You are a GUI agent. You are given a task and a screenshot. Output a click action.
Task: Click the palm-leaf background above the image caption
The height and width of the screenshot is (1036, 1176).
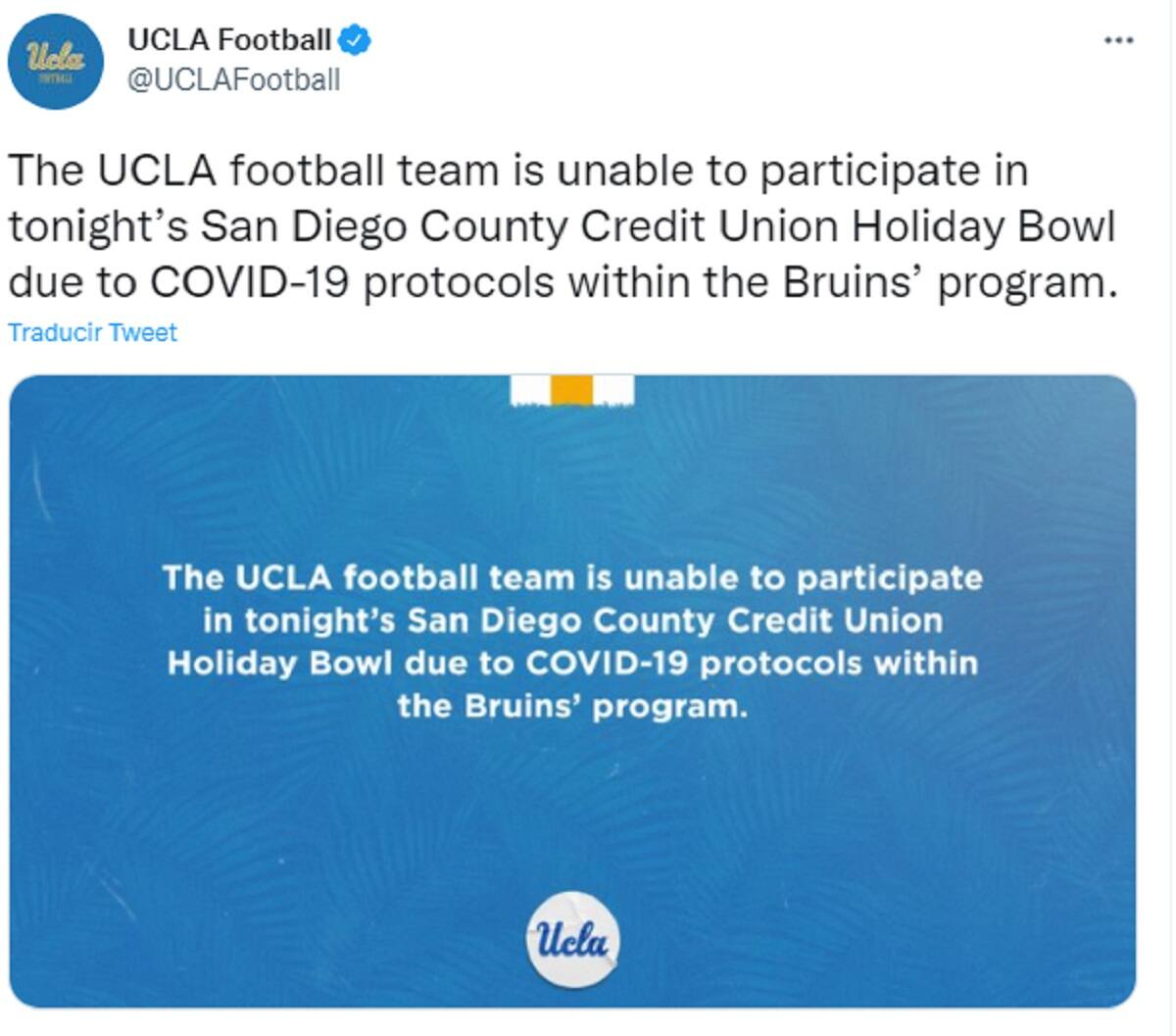pos(572,480)
